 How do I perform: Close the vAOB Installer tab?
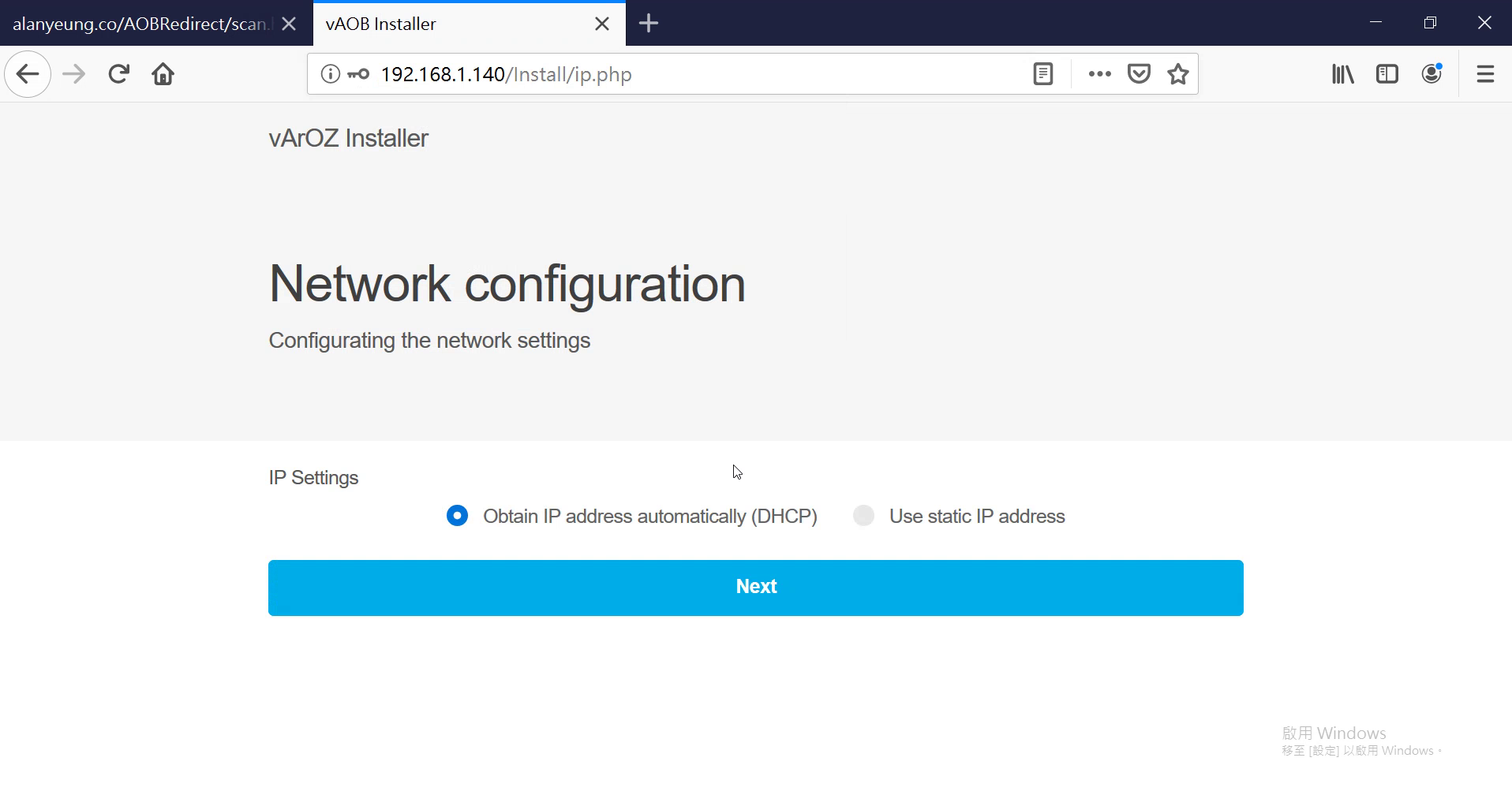[x=601, y=24]
